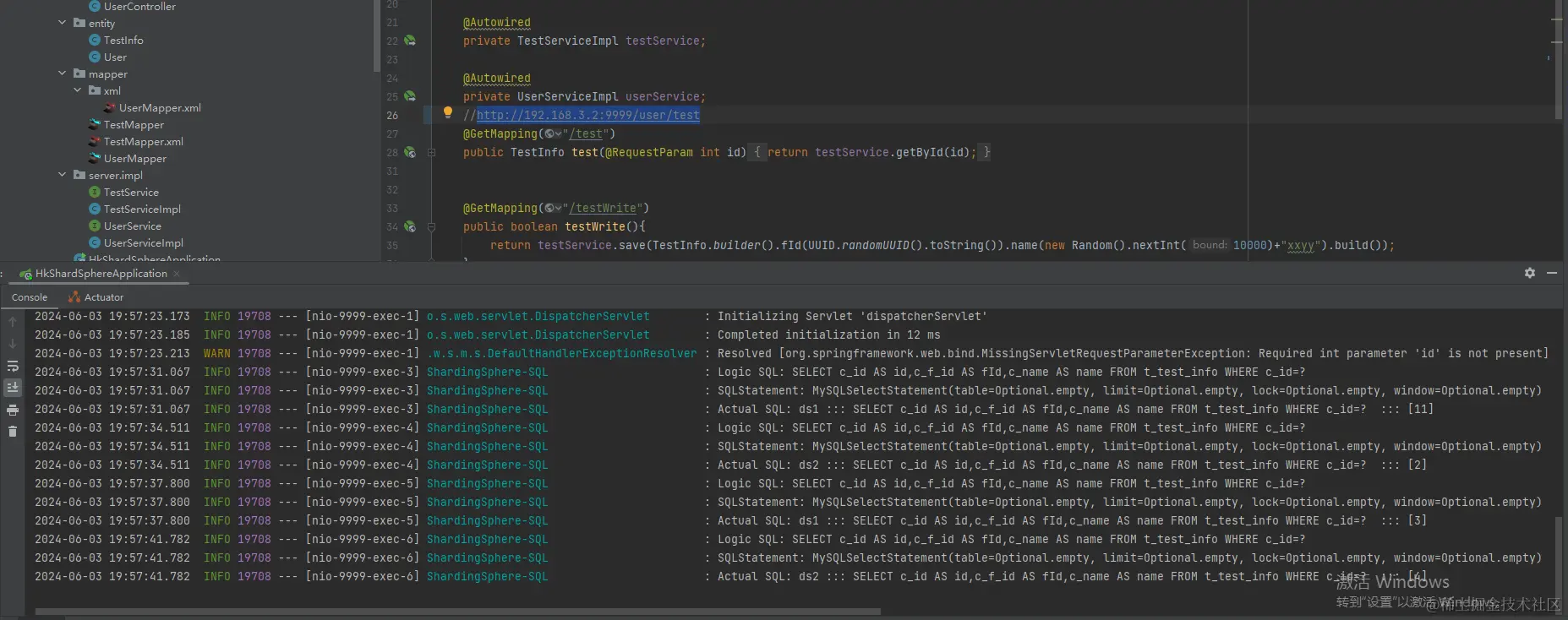Click the DefaultHandlerExceptionResolver WARN logger name

point(562,353)
